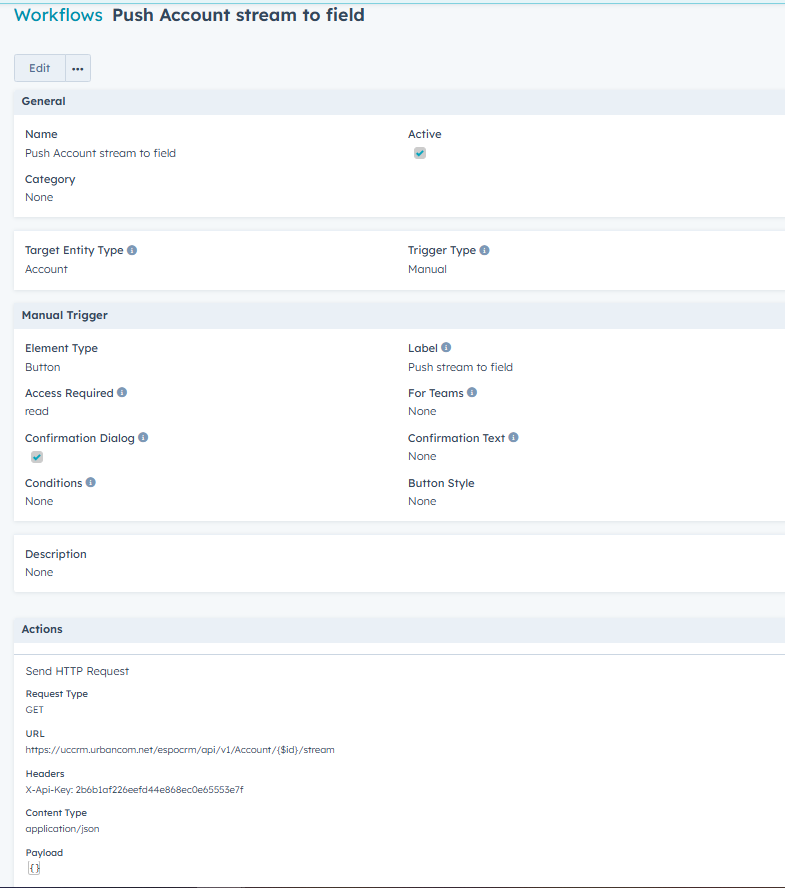
Task: Click the Manual Trigger panel header
Action: tap(65, 315)
